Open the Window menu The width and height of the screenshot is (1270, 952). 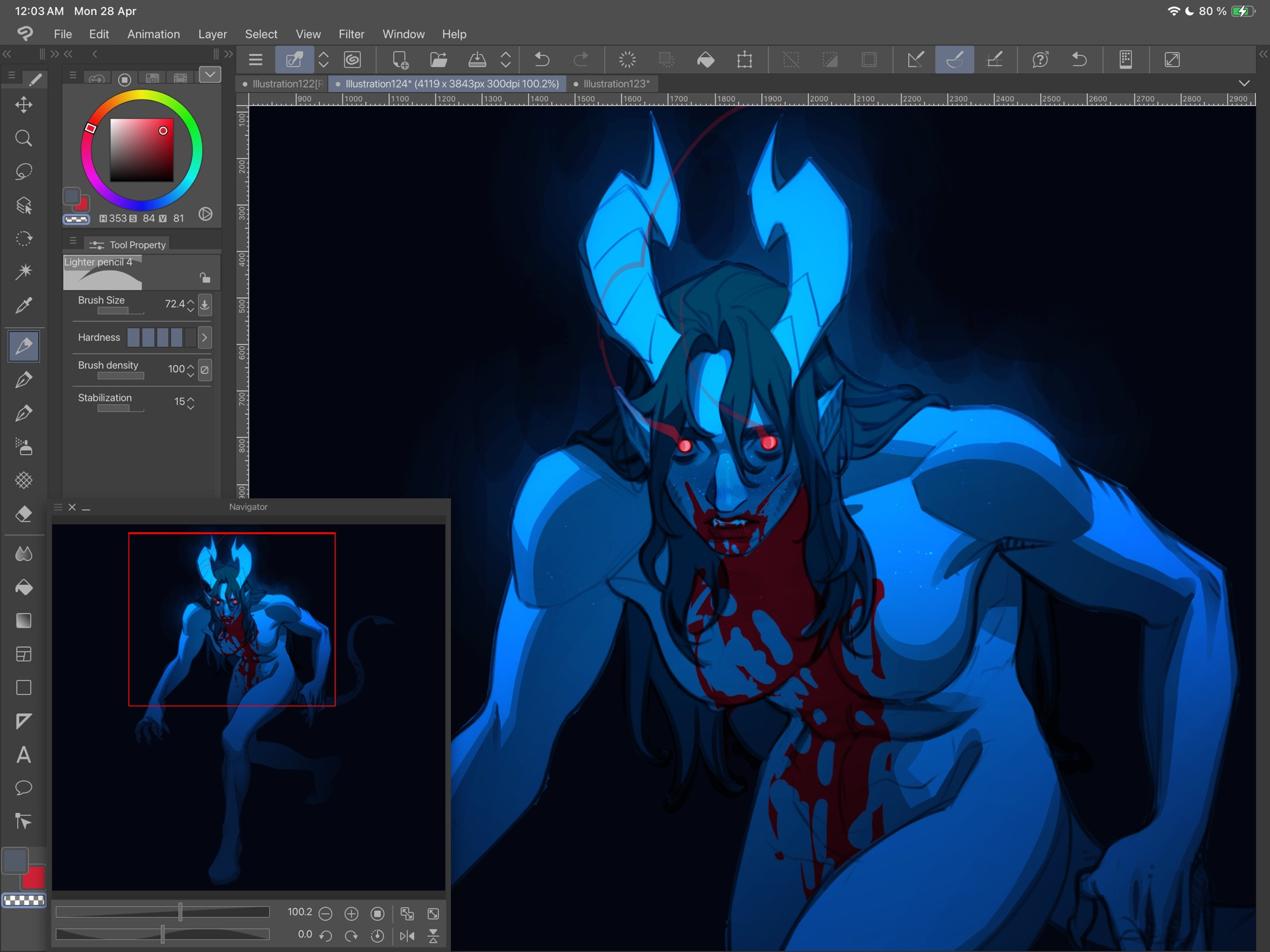tap(403, 34)
